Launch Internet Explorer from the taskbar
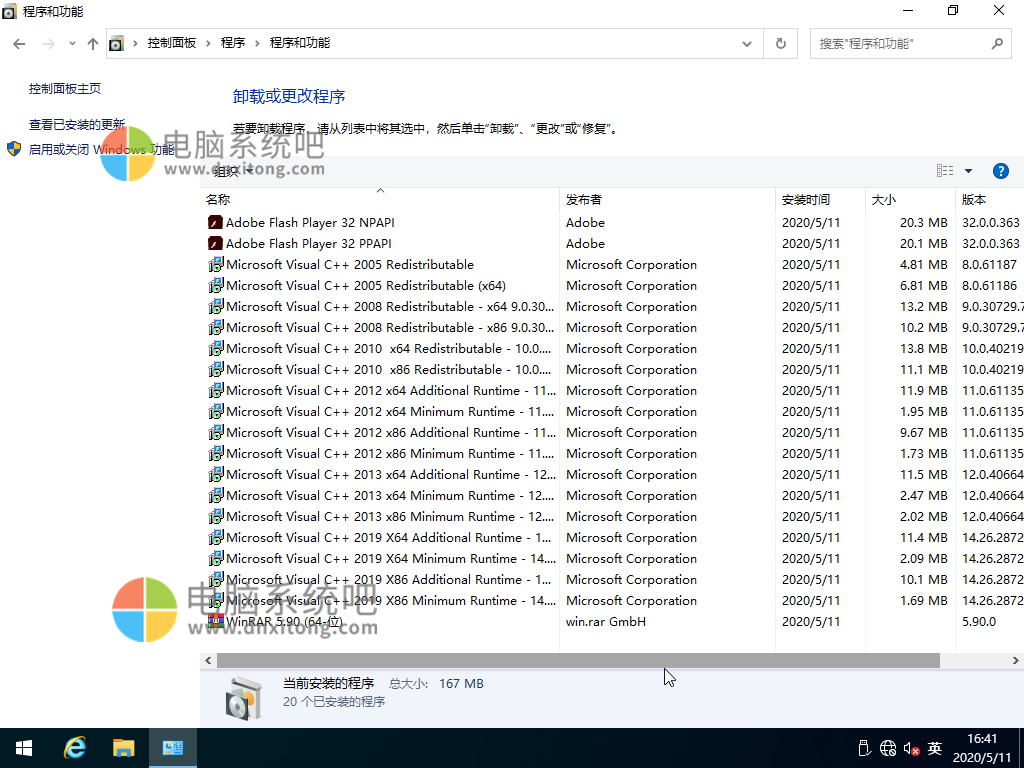 74,747
